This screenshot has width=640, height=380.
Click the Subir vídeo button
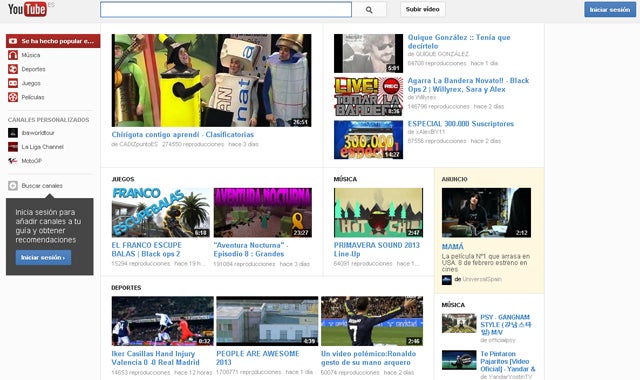point(422,9)
